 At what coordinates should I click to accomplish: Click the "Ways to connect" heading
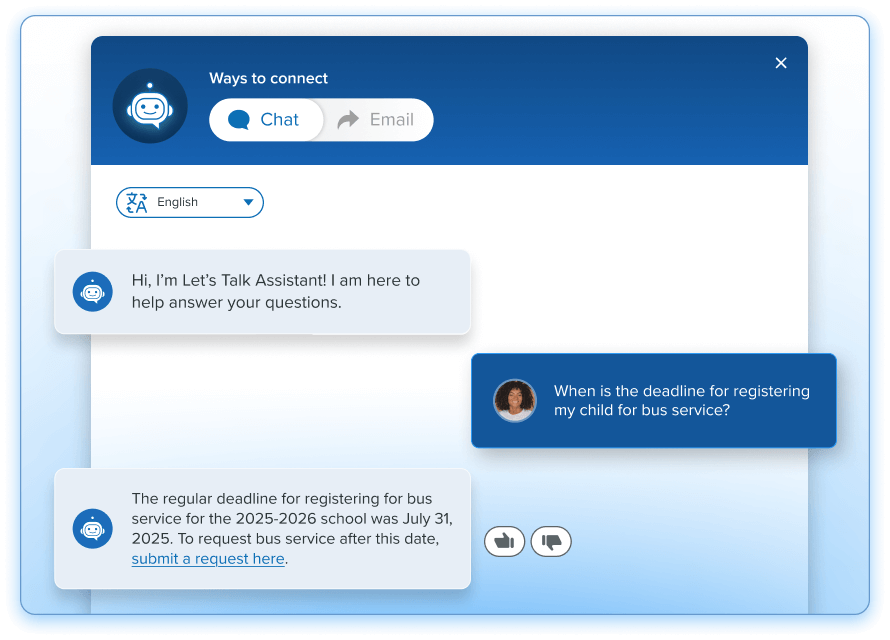pyautogui.click(x=268, y=78)
